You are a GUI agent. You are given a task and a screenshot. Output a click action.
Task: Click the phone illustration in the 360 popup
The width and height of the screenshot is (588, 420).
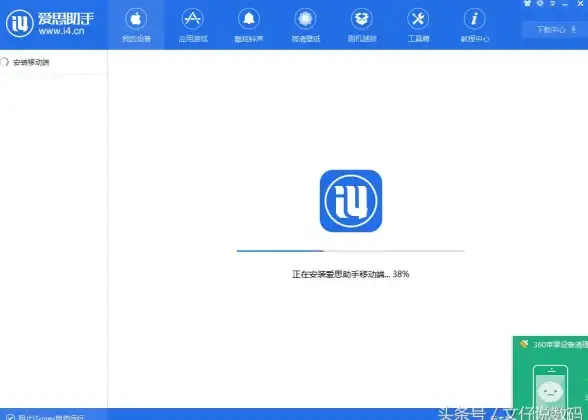pos(550,386)
